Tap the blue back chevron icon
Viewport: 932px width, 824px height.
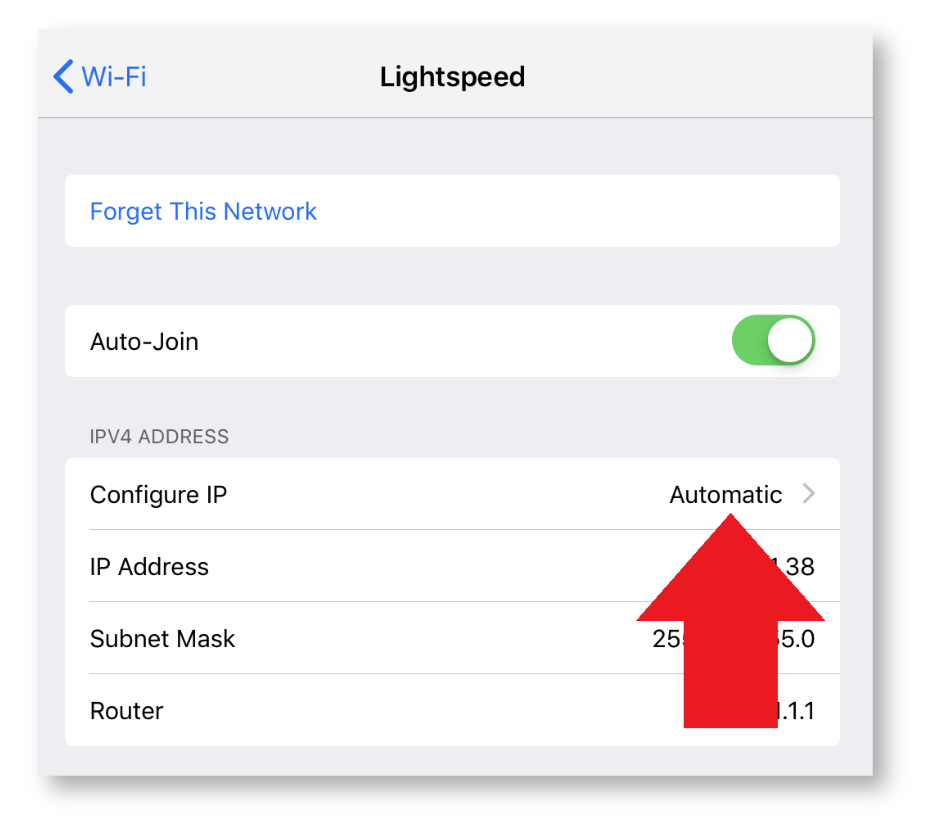(64, 77)
